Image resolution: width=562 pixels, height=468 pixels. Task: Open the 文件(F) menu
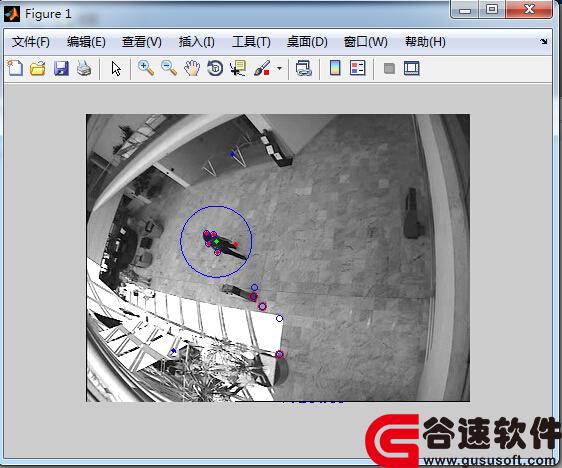coord(31,42)
